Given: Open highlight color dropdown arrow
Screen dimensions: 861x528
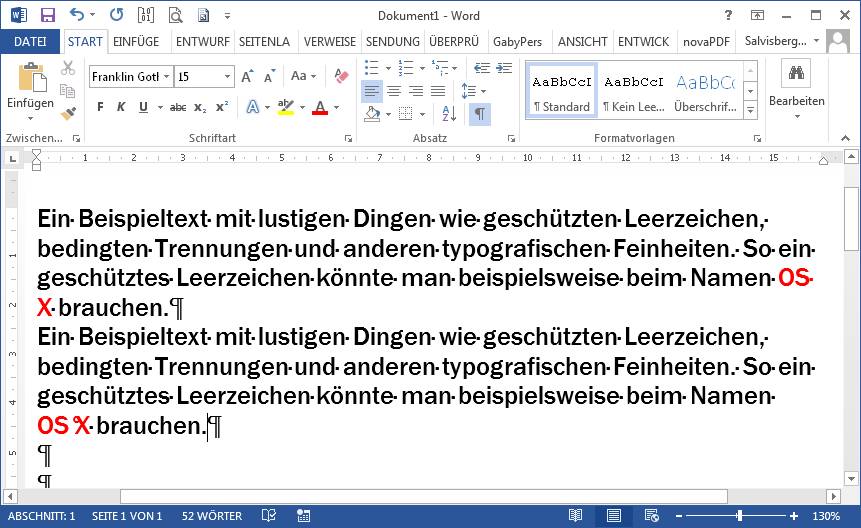Looking at the screenshot, I should 302,108.
